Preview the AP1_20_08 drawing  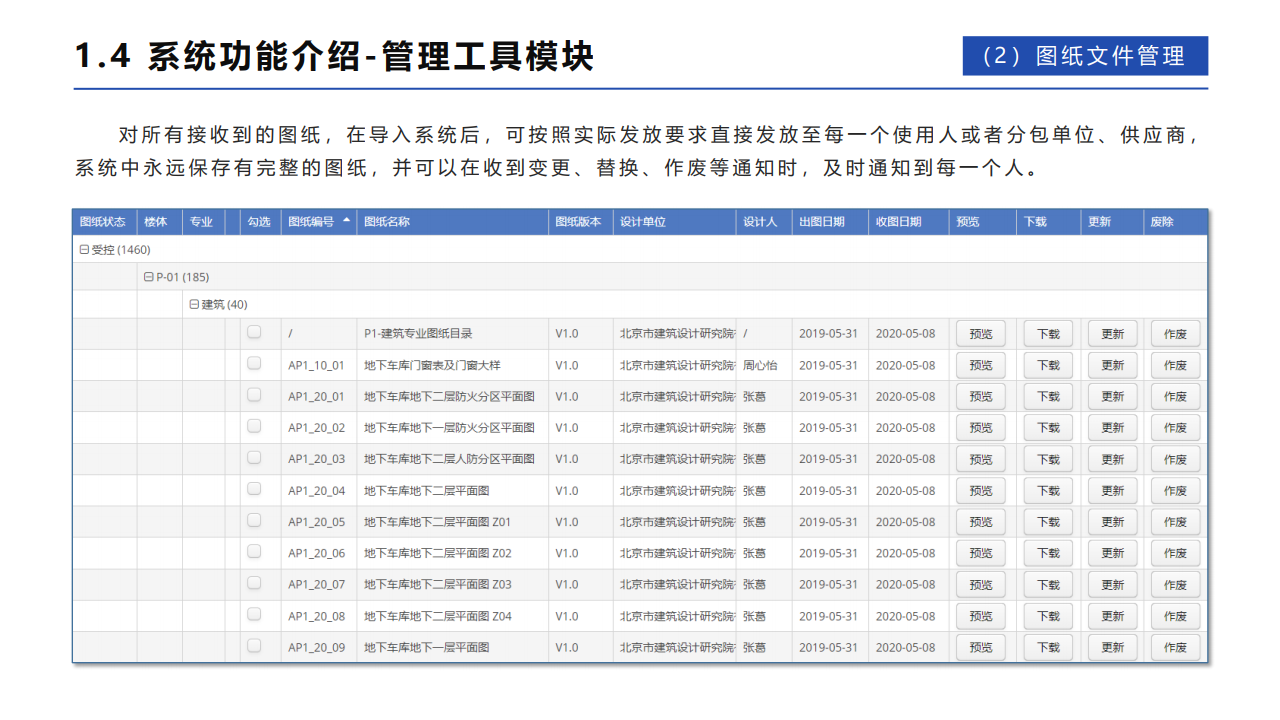981,616
